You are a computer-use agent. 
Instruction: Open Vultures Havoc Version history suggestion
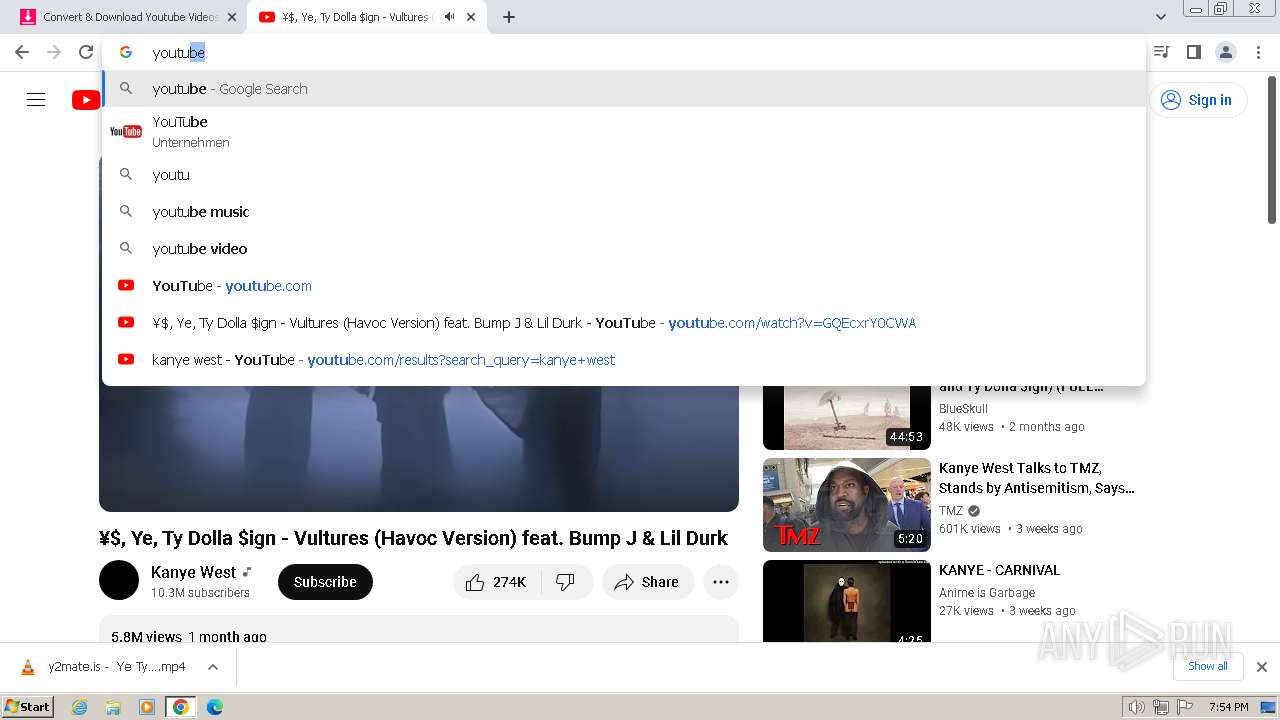pos(624,323)
